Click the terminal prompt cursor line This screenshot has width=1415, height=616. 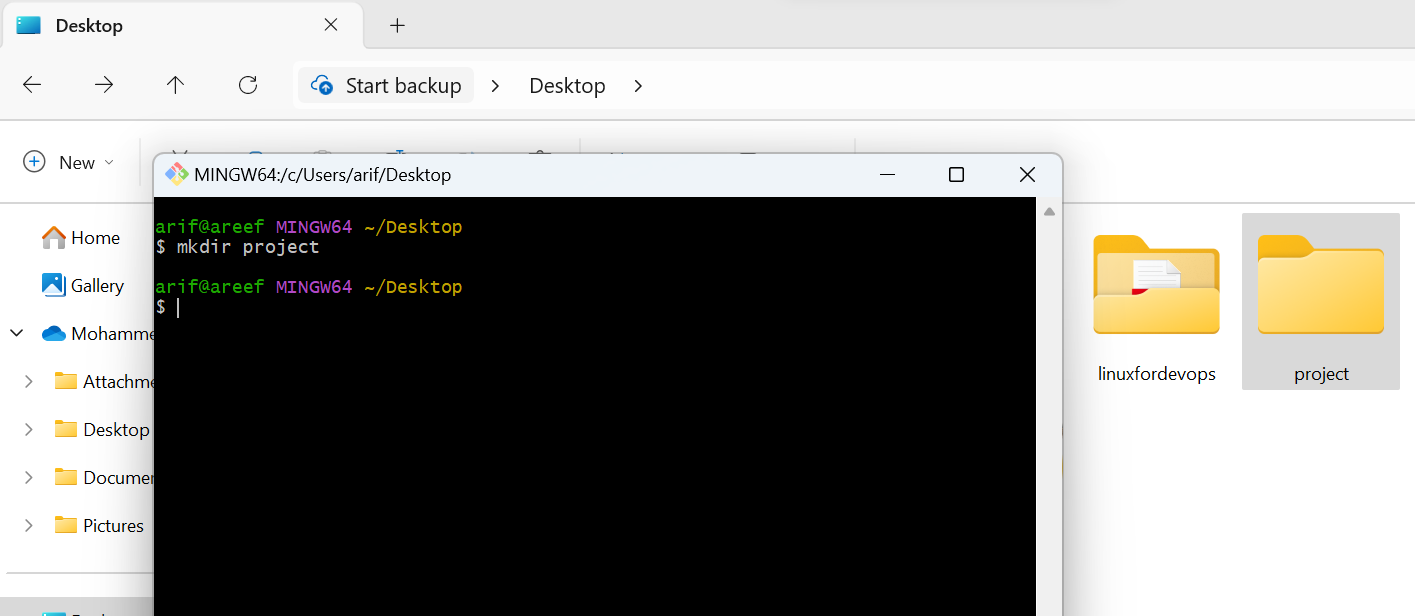168,308
